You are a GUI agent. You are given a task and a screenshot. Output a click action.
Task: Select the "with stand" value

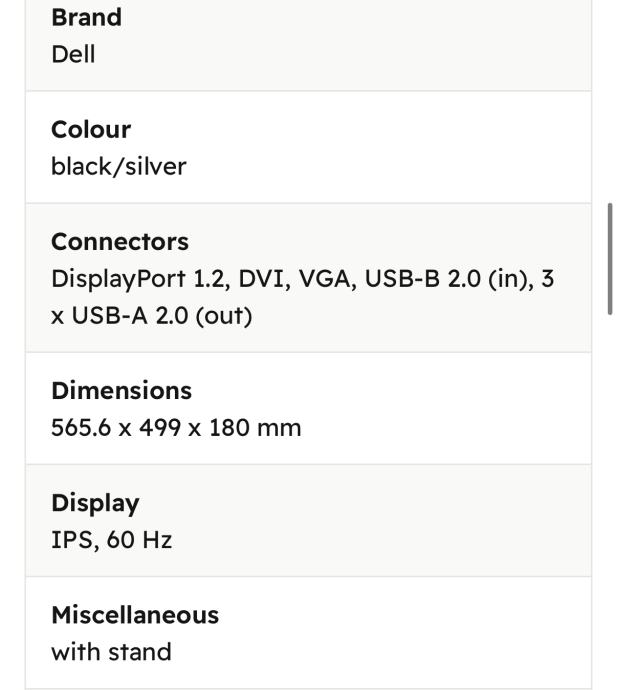point(111,652)
